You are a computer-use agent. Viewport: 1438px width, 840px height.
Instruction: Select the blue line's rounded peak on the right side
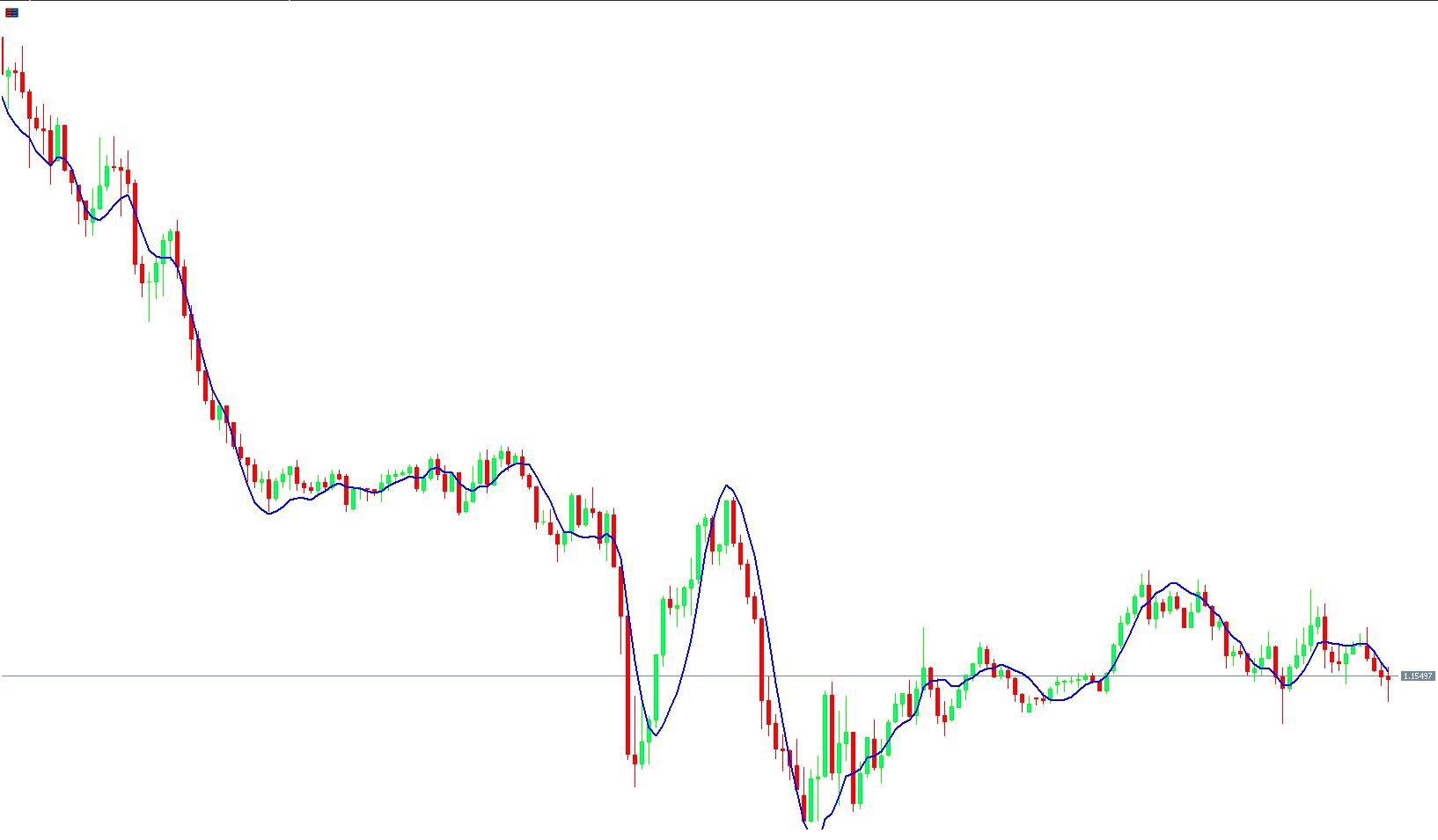click(1172, 582)
